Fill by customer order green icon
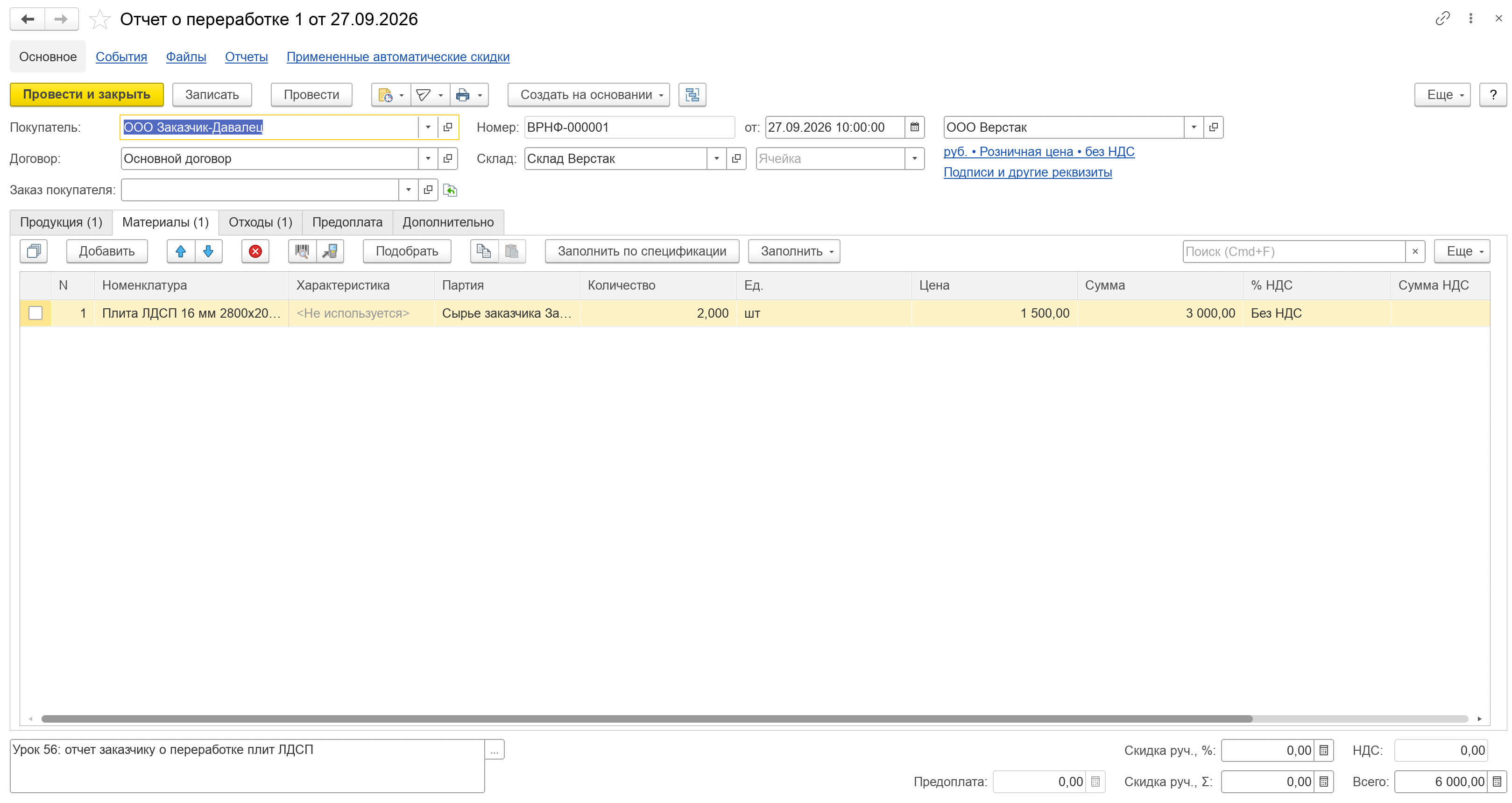Screen dimensions: 1512x803 (x=450, y=190)
